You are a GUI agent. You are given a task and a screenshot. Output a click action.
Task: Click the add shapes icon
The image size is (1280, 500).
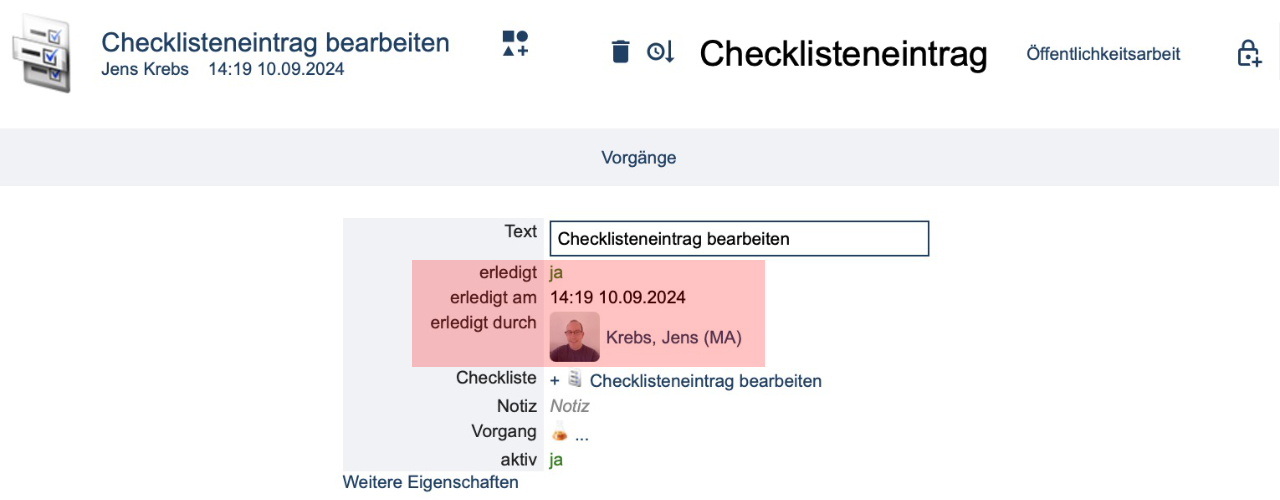(x=515, y=44)
